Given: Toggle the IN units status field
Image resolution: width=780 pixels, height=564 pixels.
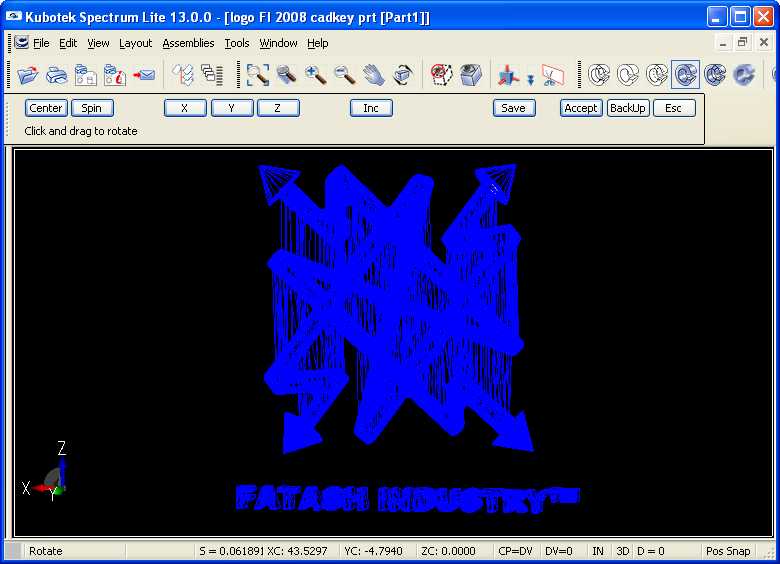Looking at the screenshot, I should click(x=598, y=551).
